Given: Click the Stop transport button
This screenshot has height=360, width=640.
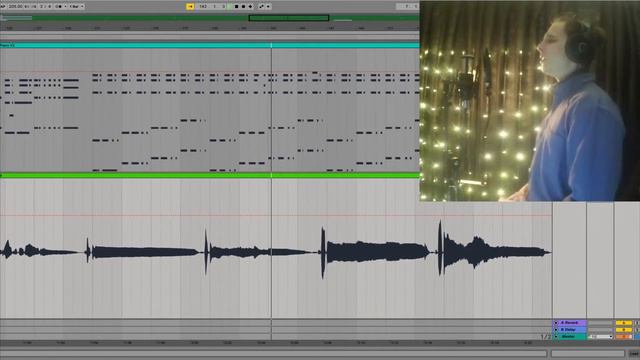Looking at the screenshot, I should coord(236,7).
